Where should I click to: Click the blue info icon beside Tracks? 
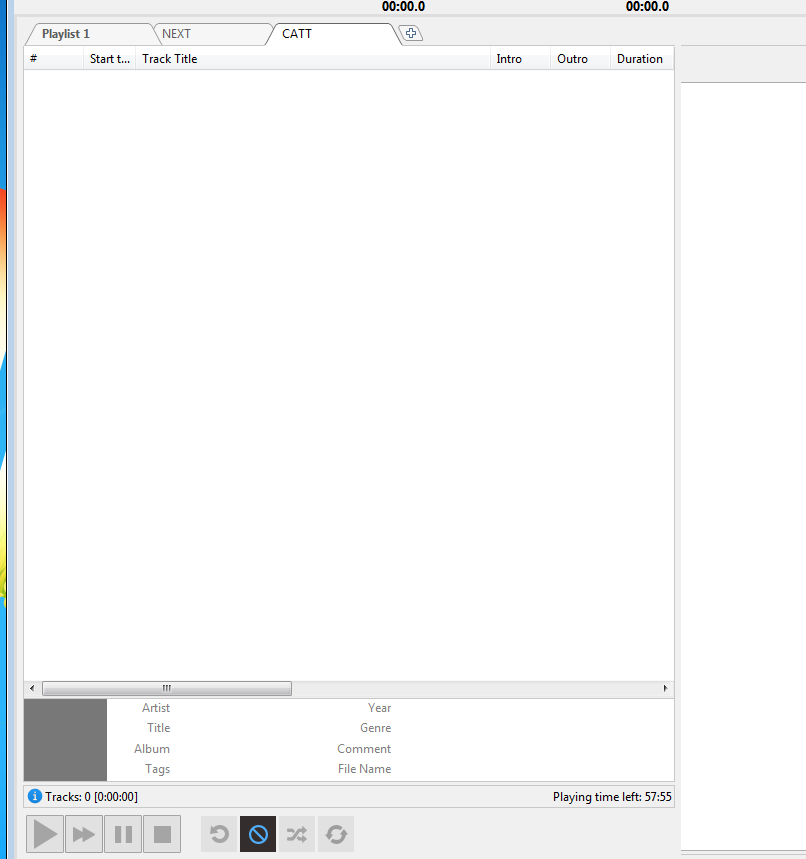[35, 797]
